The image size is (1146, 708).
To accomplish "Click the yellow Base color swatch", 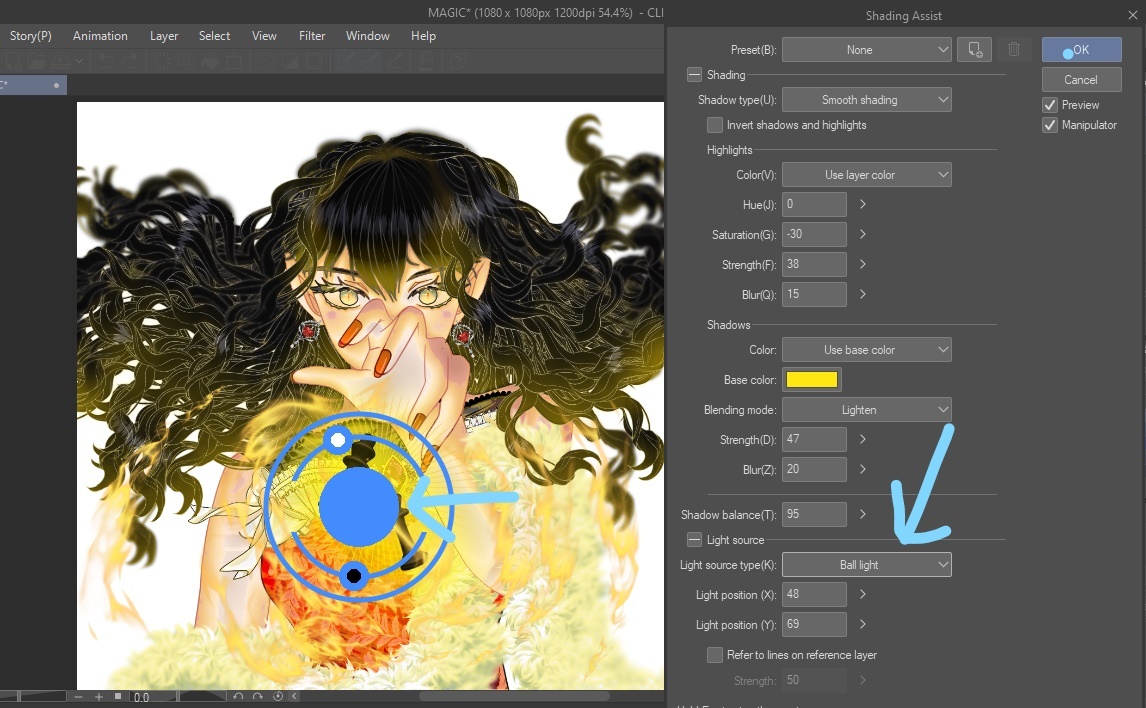I will [x=811, y=379].
